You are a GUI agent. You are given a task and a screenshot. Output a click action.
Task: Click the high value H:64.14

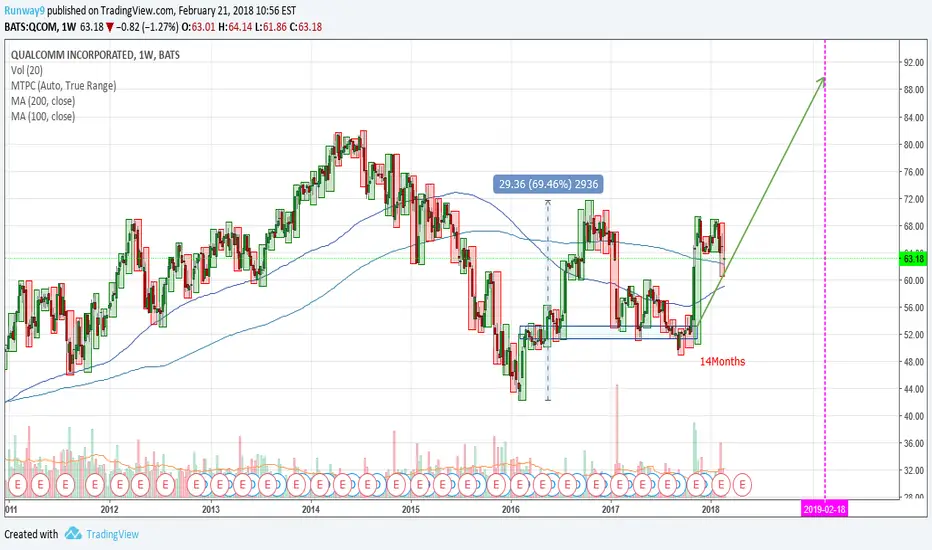(235, 27)
